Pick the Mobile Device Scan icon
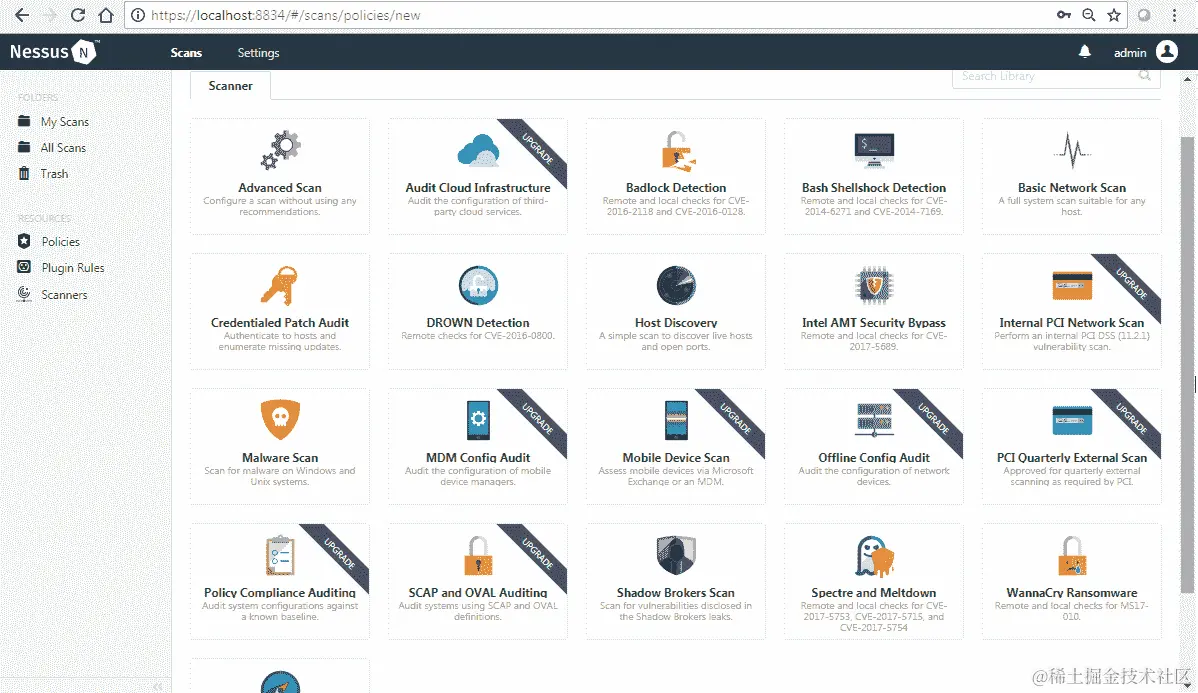1198x693 pixels. pos(676,420)
